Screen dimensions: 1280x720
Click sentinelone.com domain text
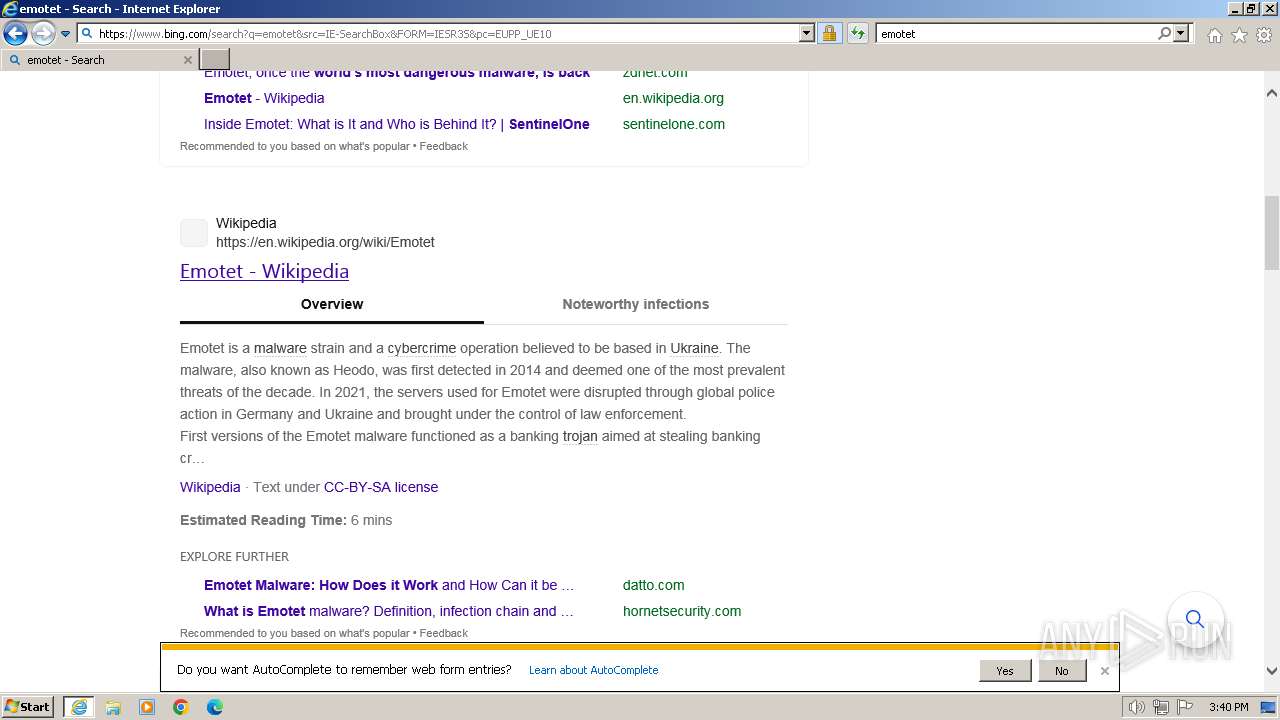pos(674,124)
